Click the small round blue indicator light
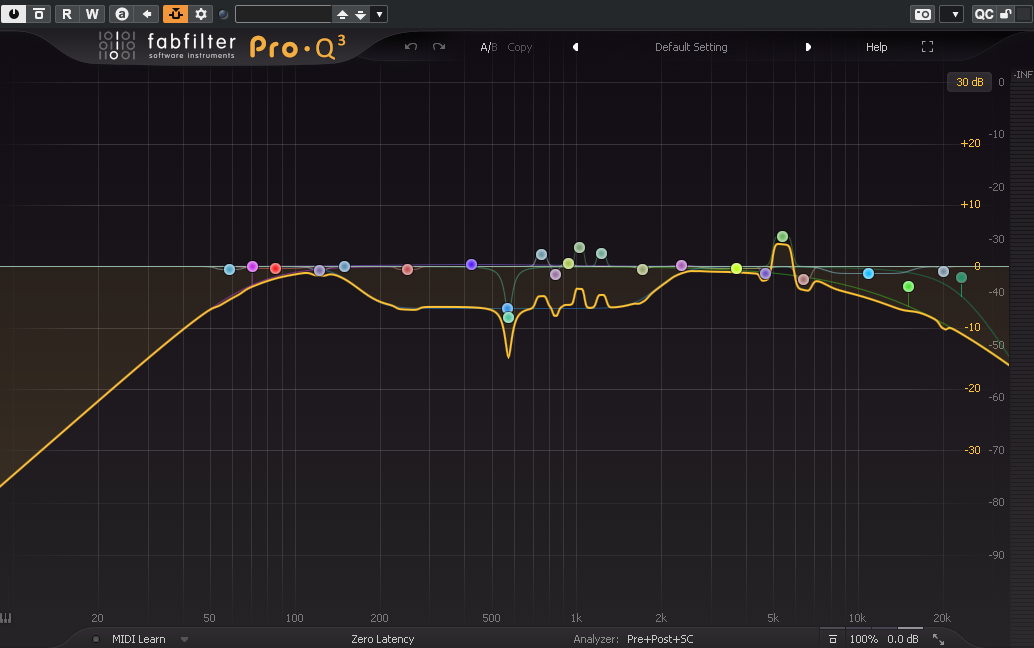Screen dimensions: 1034x648 [224, 15]
